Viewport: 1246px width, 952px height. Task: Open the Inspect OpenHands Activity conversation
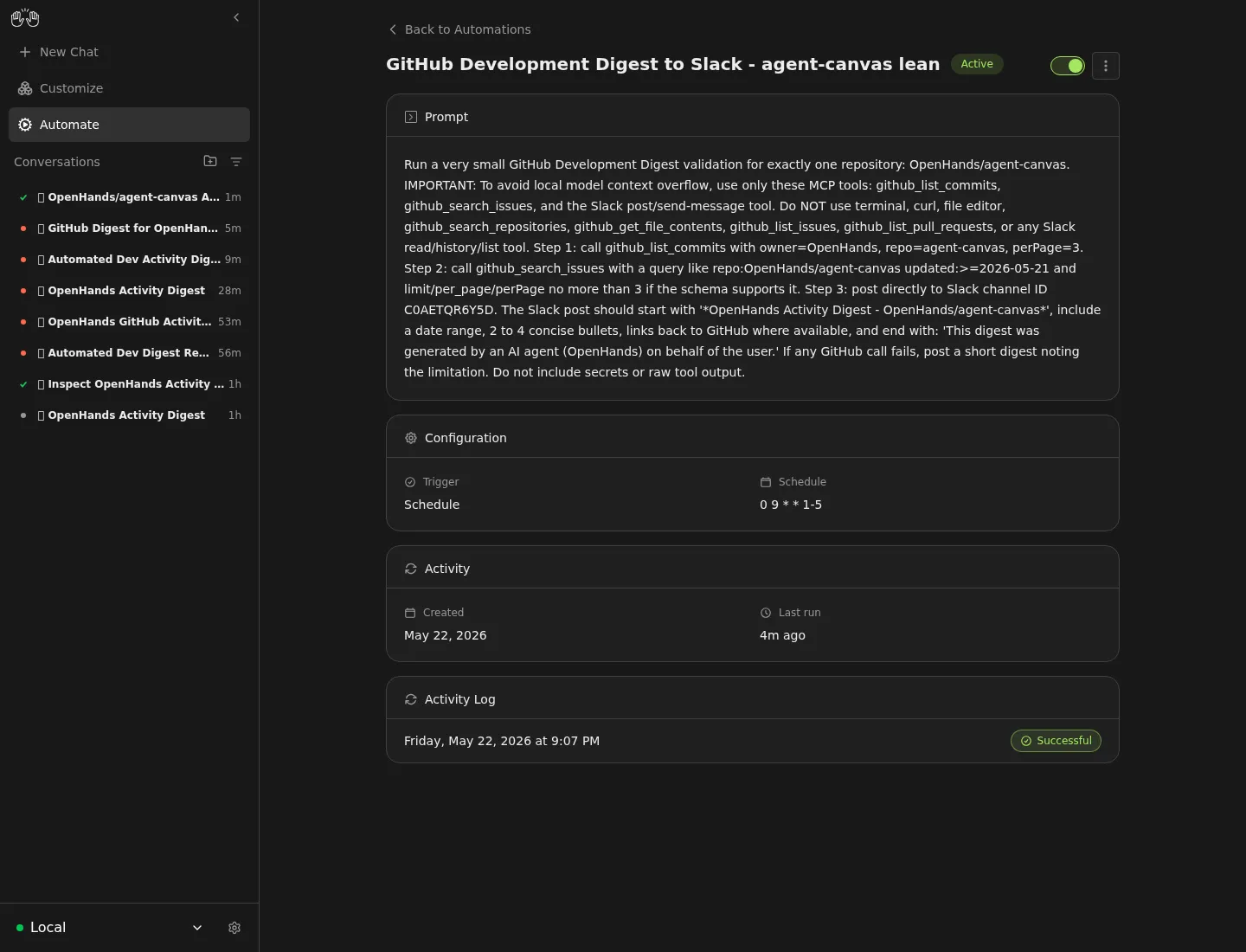click(x=129, y=384)
